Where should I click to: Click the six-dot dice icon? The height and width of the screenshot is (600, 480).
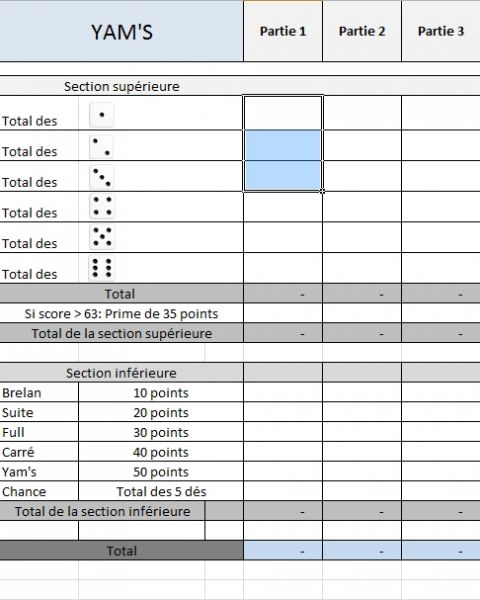tap(102, 267)
